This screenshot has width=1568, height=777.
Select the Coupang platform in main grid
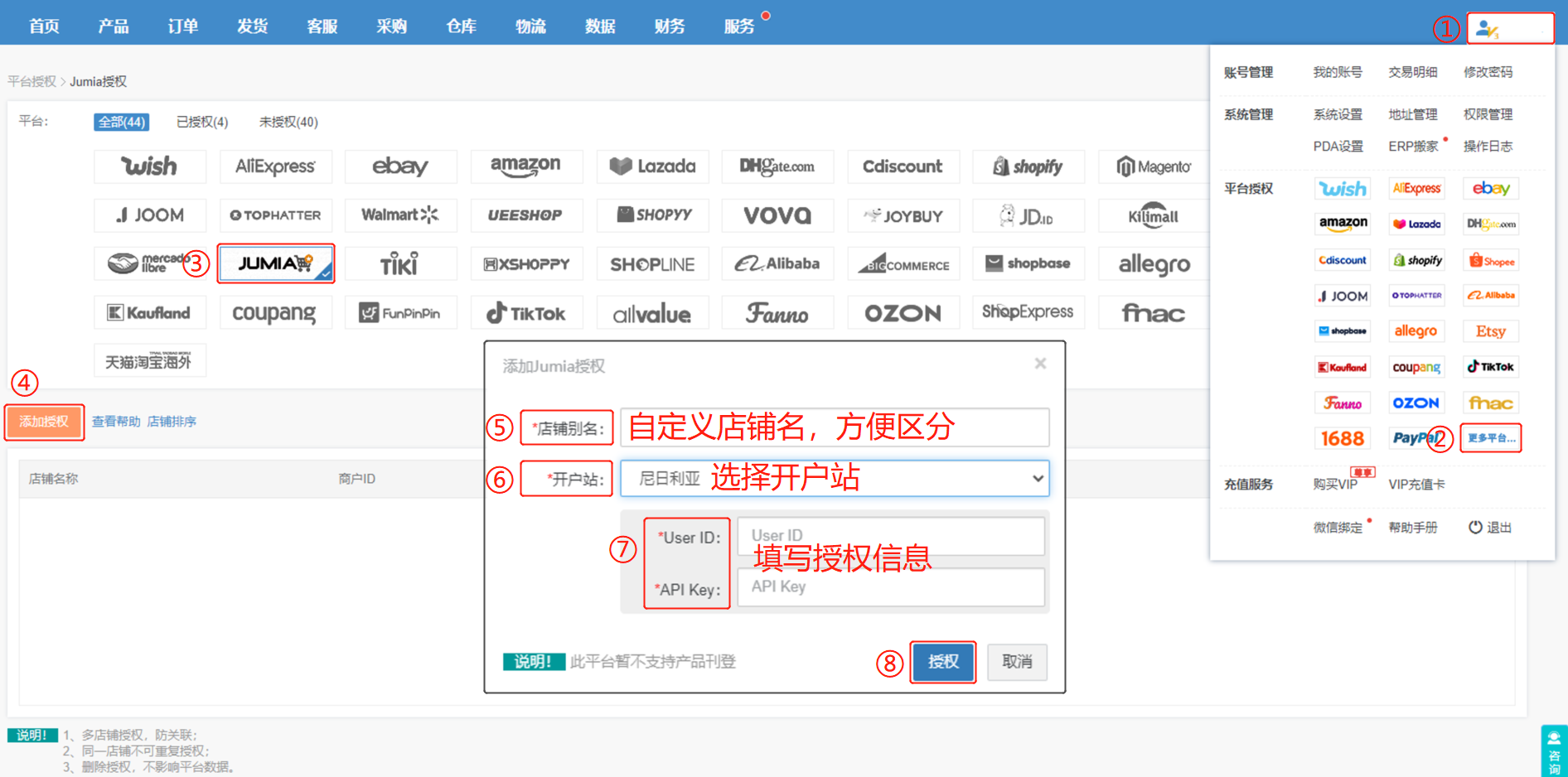coord(276,313)
